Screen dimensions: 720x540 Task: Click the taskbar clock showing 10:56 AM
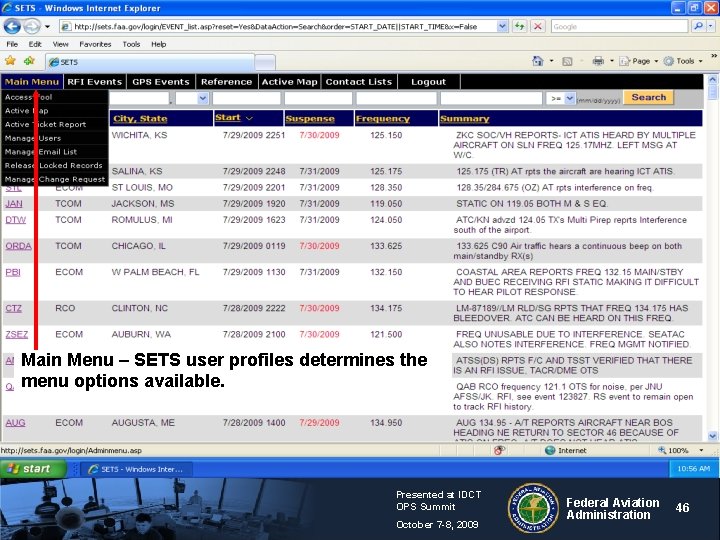click(693, 468)
